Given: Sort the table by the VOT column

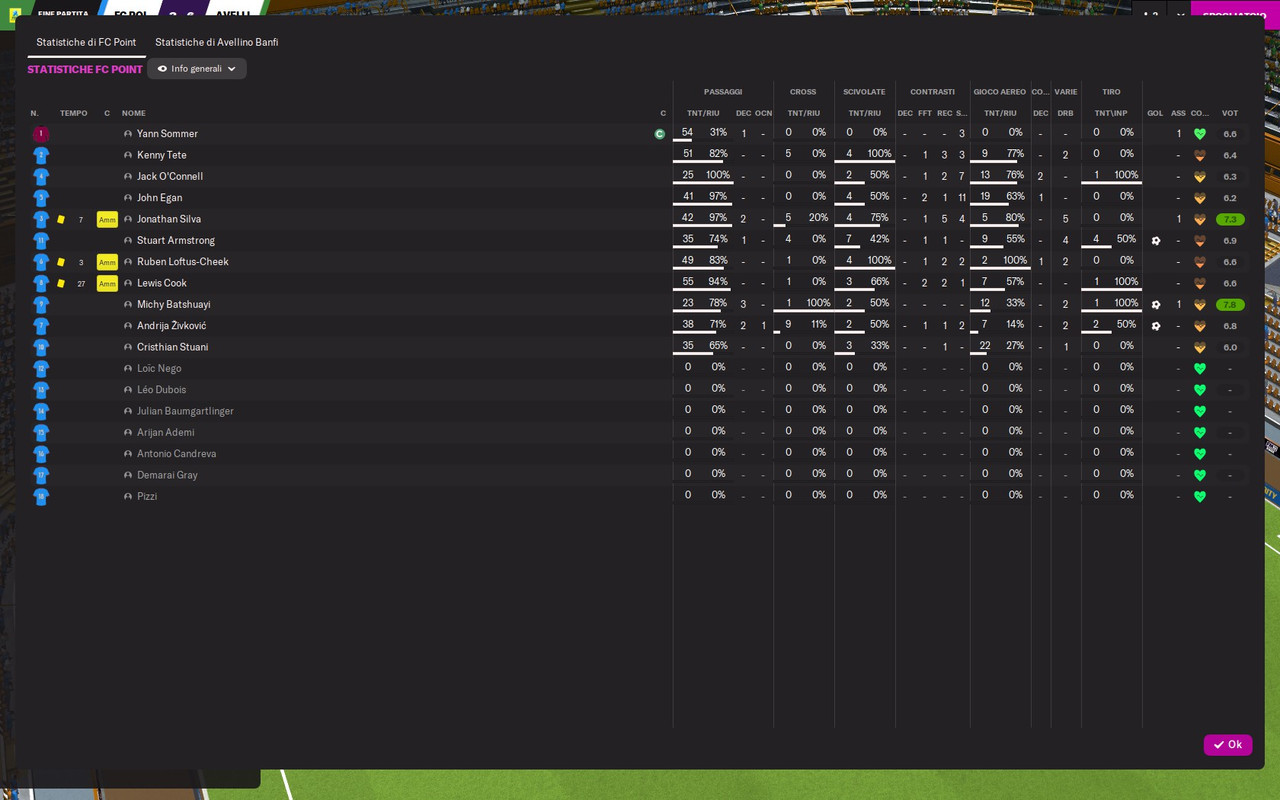Looking at the screenshot, I should [1230, 113].
